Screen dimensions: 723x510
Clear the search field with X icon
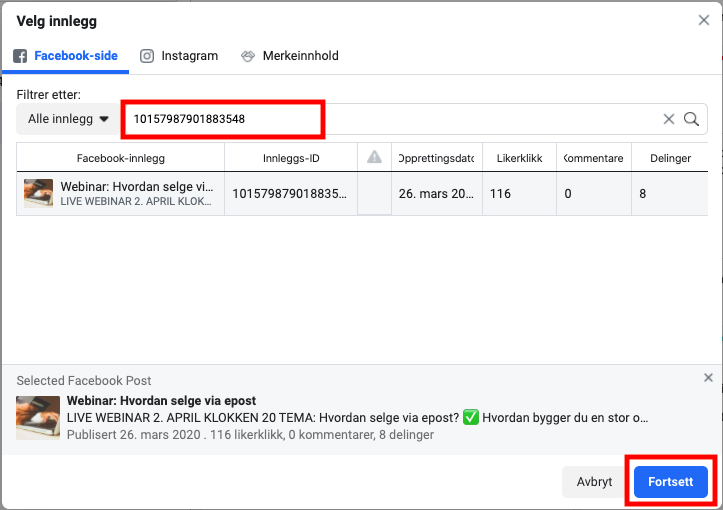coord(669,119)
